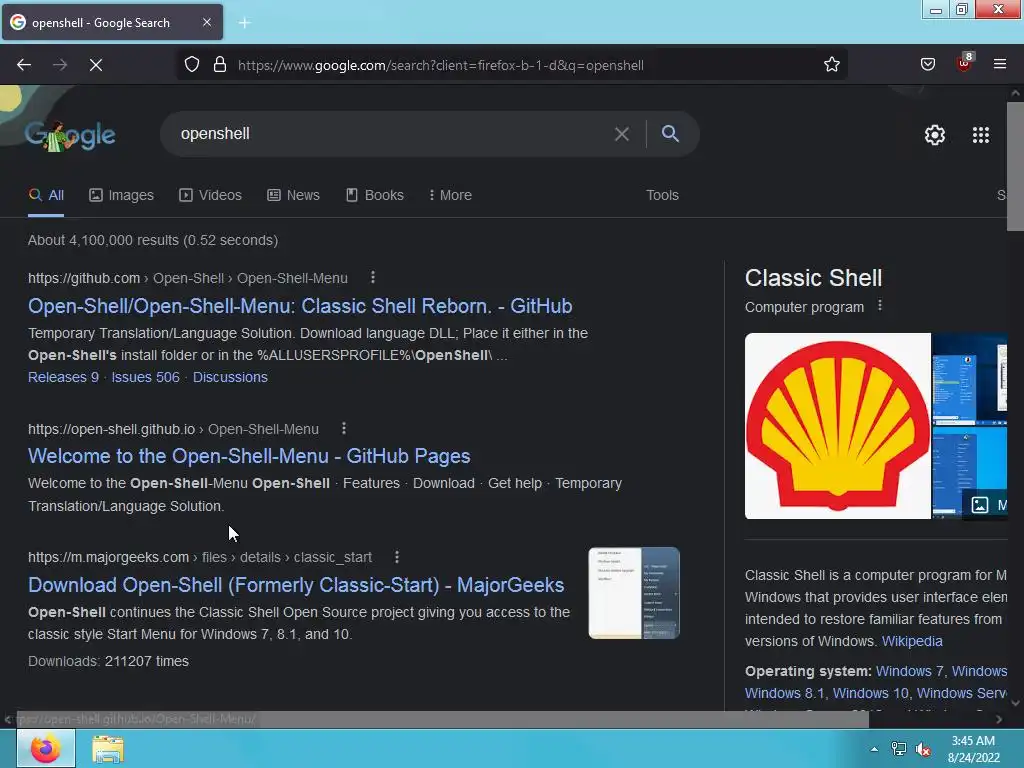Click the muted volume tray icon
1024x768 pixels.
coord(923,749)
